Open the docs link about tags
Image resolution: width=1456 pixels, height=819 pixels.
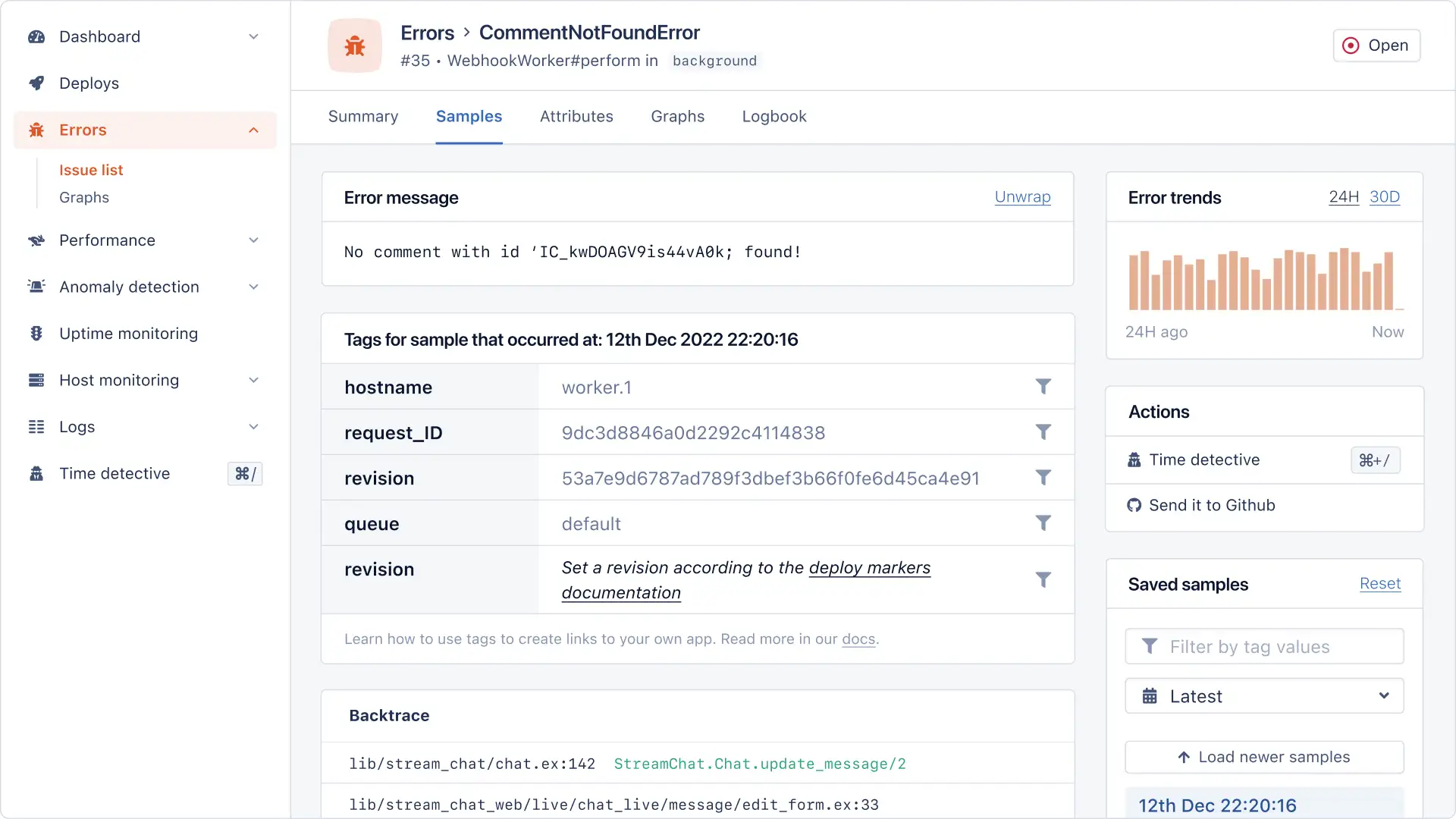click(858, 639)
